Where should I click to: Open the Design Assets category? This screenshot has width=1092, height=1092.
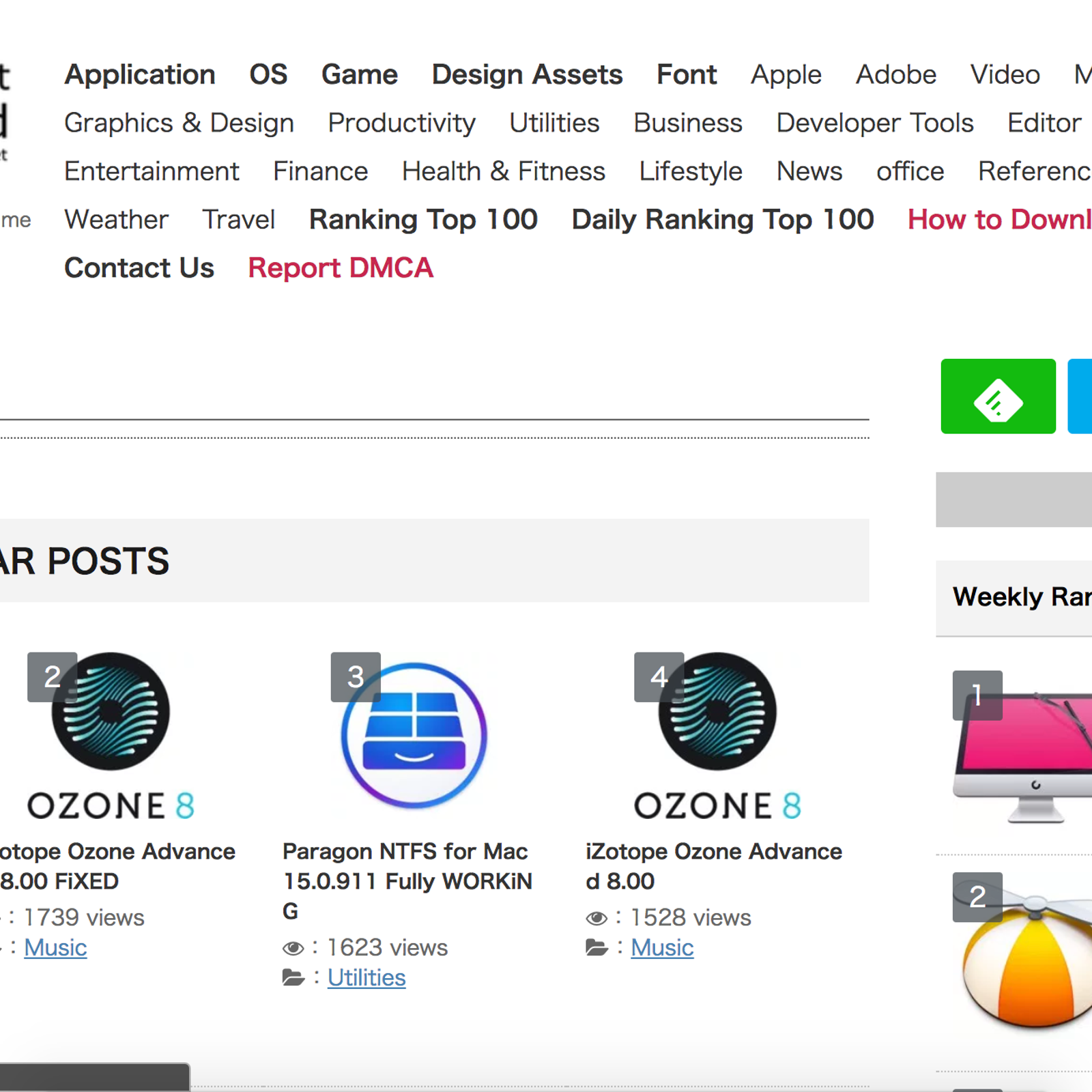coord(527,74)
